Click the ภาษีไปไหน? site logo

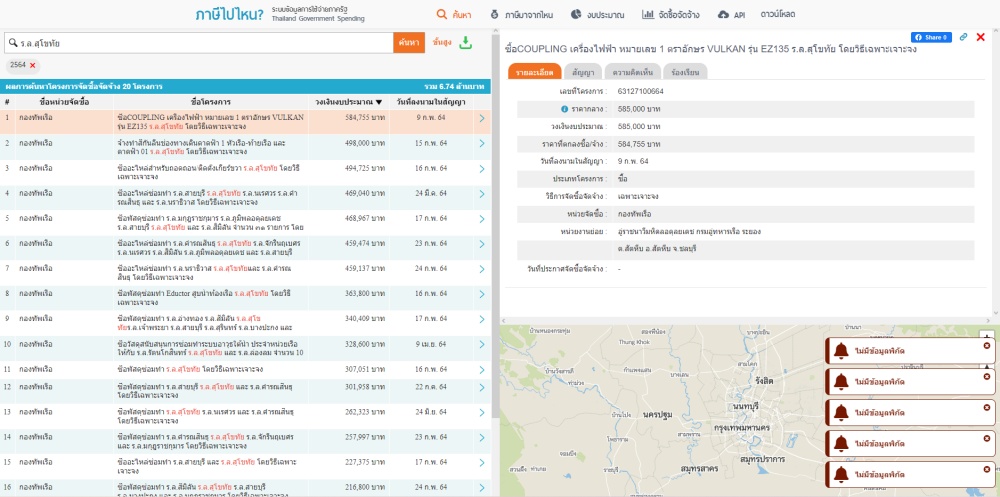click(230, 15)
